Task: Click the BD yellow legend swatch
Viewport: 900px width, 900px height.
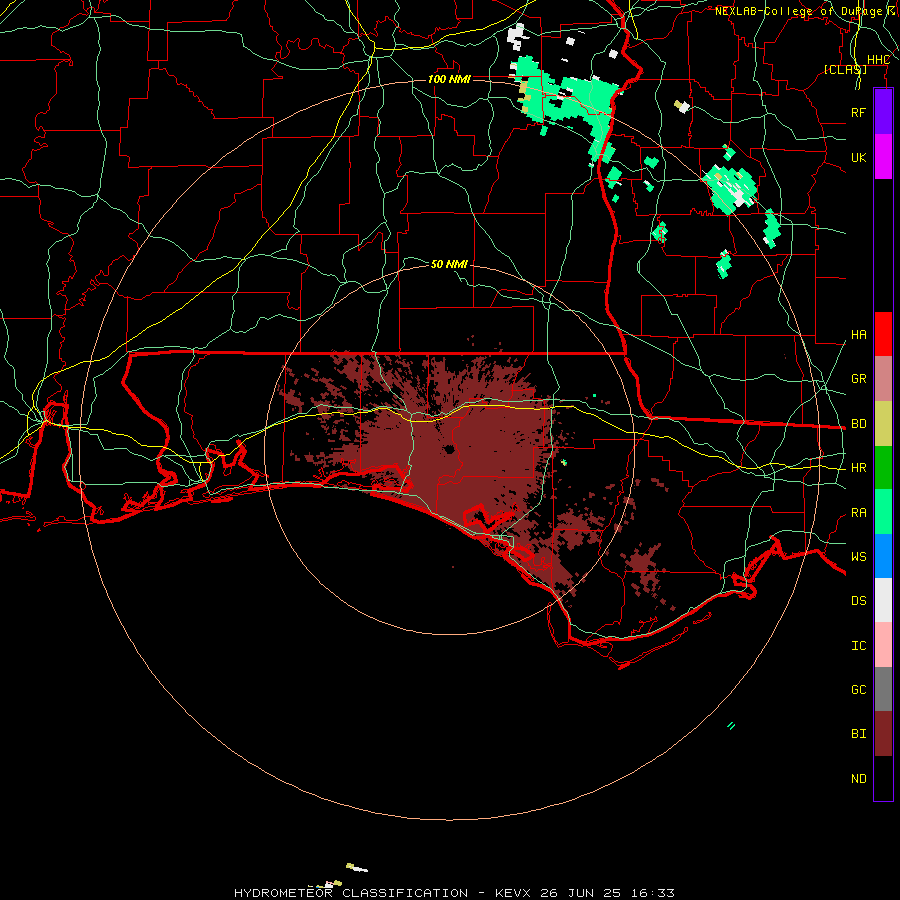Action: click(883, 424)
